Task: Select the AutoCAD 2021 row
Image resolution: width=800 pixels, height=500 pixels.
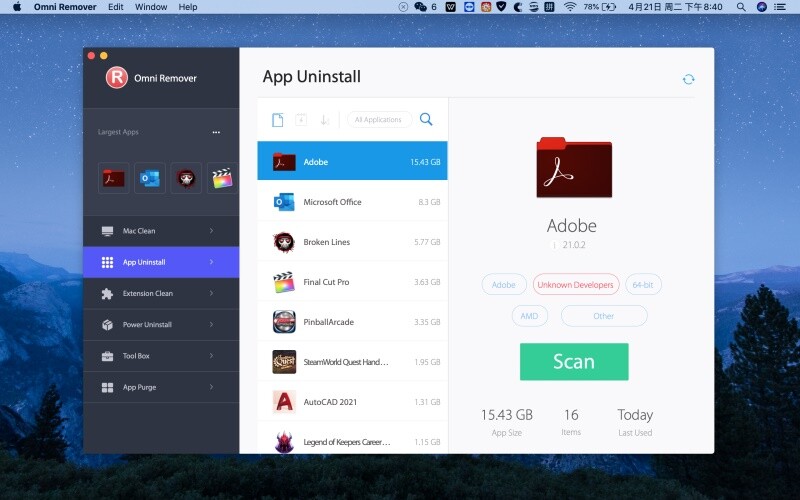Action: [352, 402]
